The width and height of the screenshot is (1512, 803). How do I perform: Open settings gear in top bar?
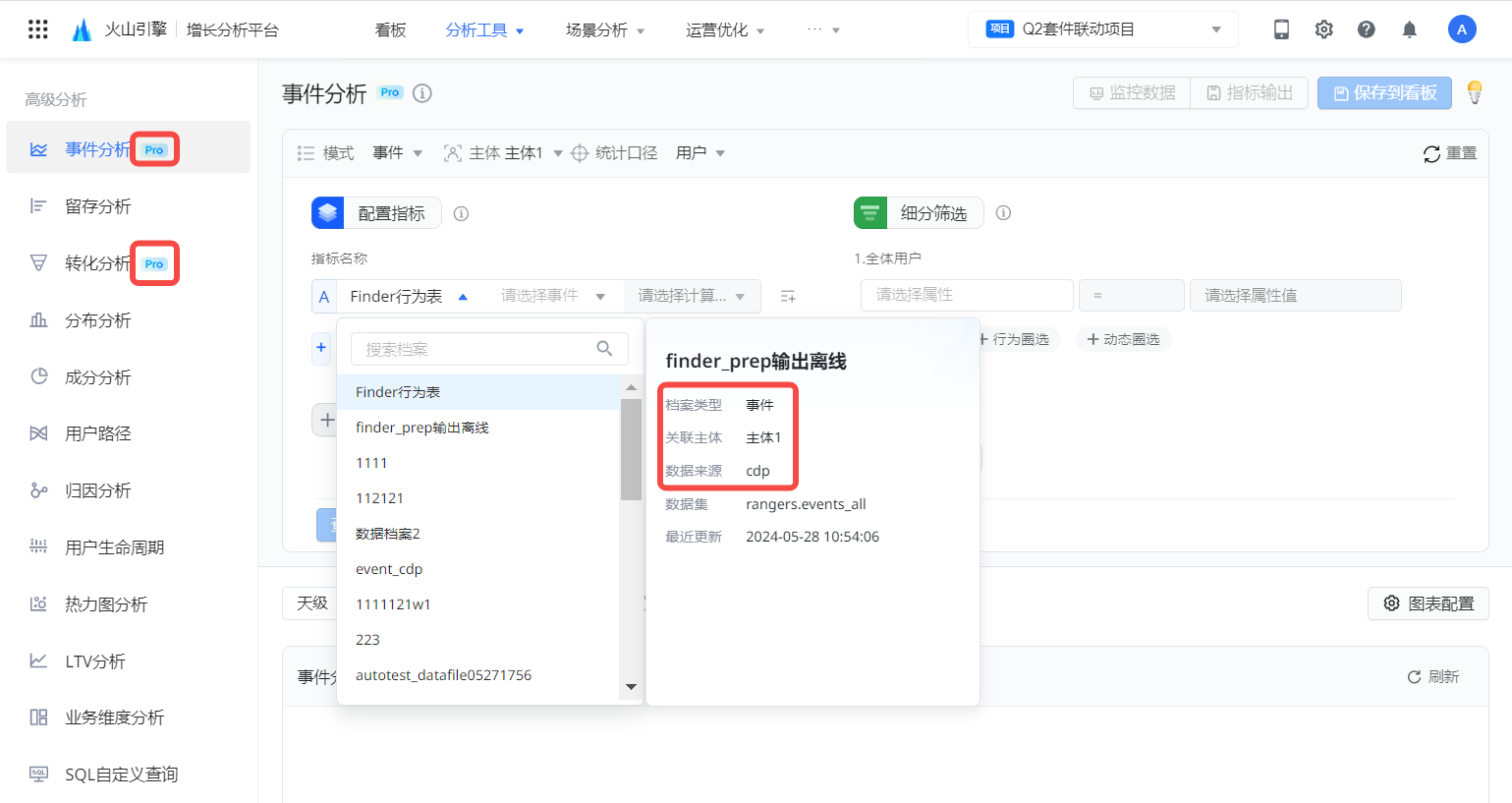coord(1324,29)
